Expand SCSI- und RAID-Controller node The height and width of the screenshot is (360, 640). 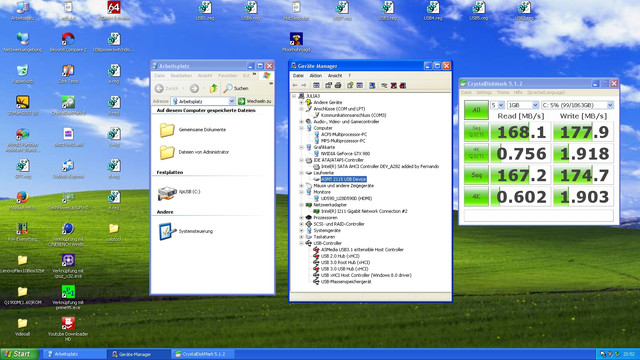click(302, 224)
